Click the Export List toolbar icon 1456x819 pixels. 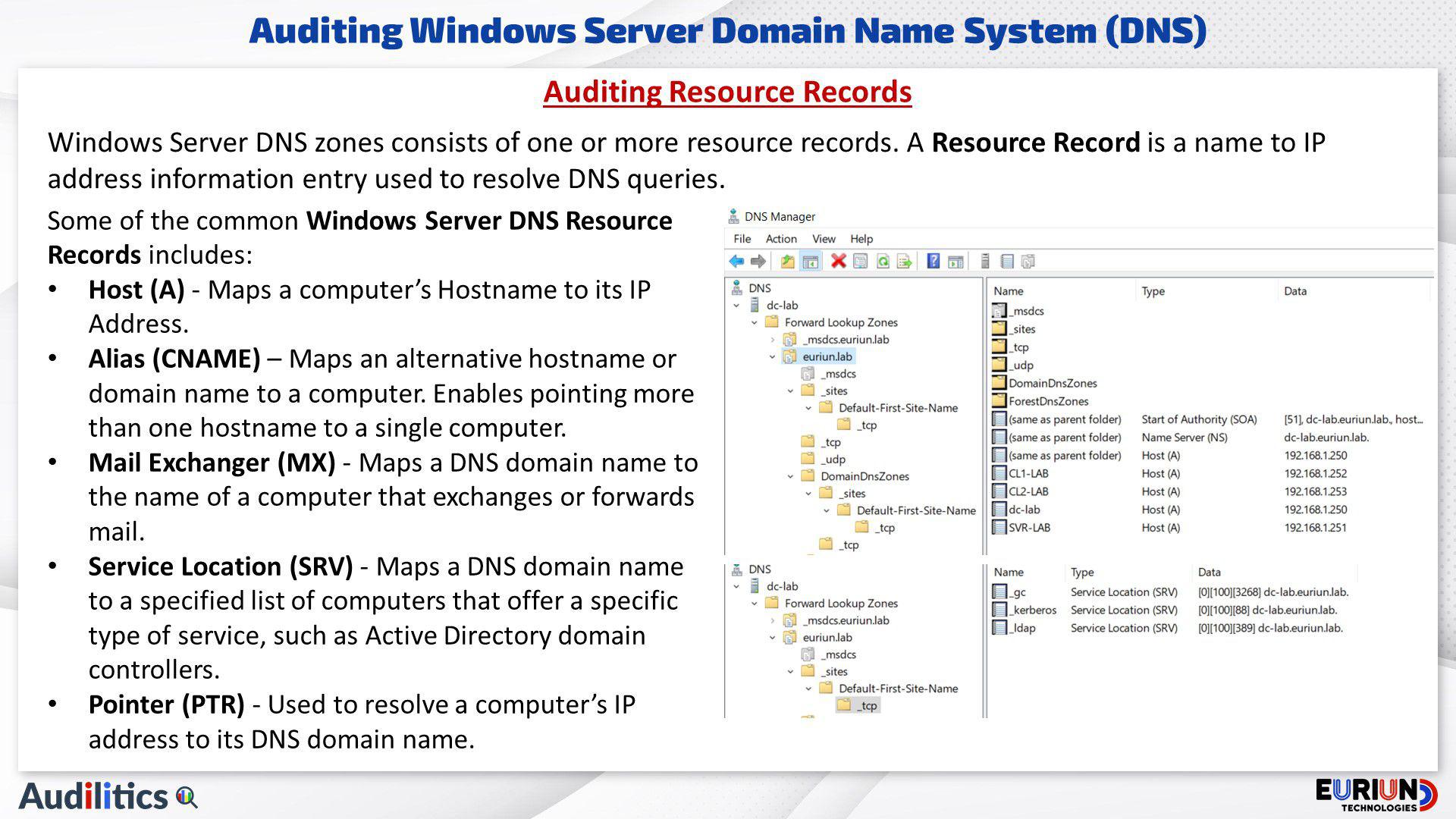904,262
